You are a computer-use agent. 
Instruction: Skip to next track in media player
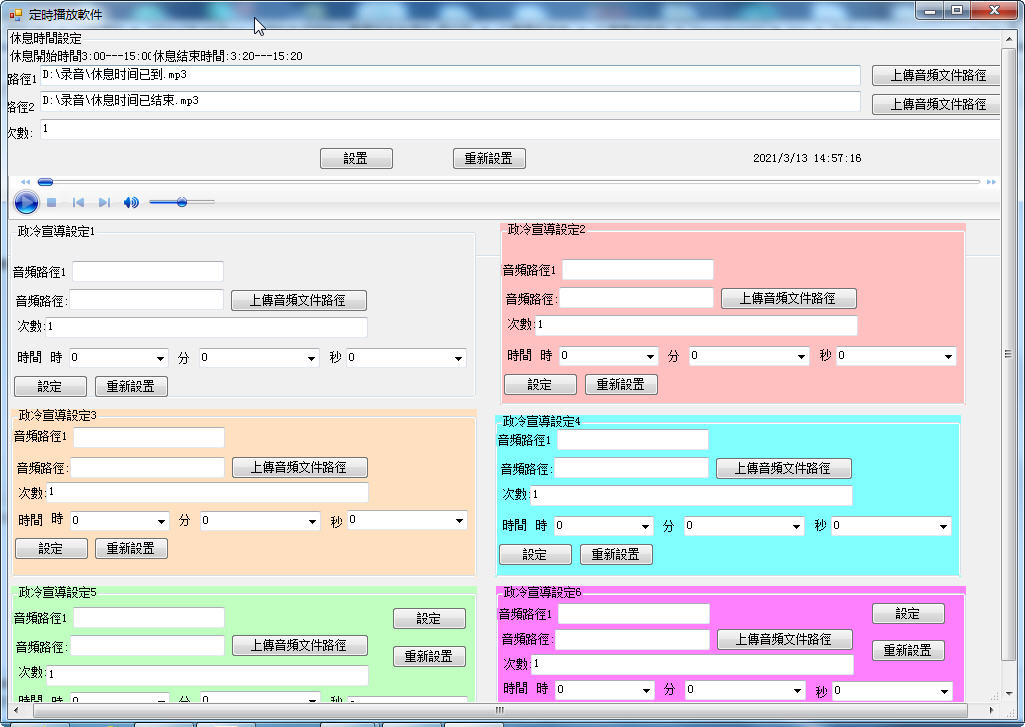tap(104, 203)
